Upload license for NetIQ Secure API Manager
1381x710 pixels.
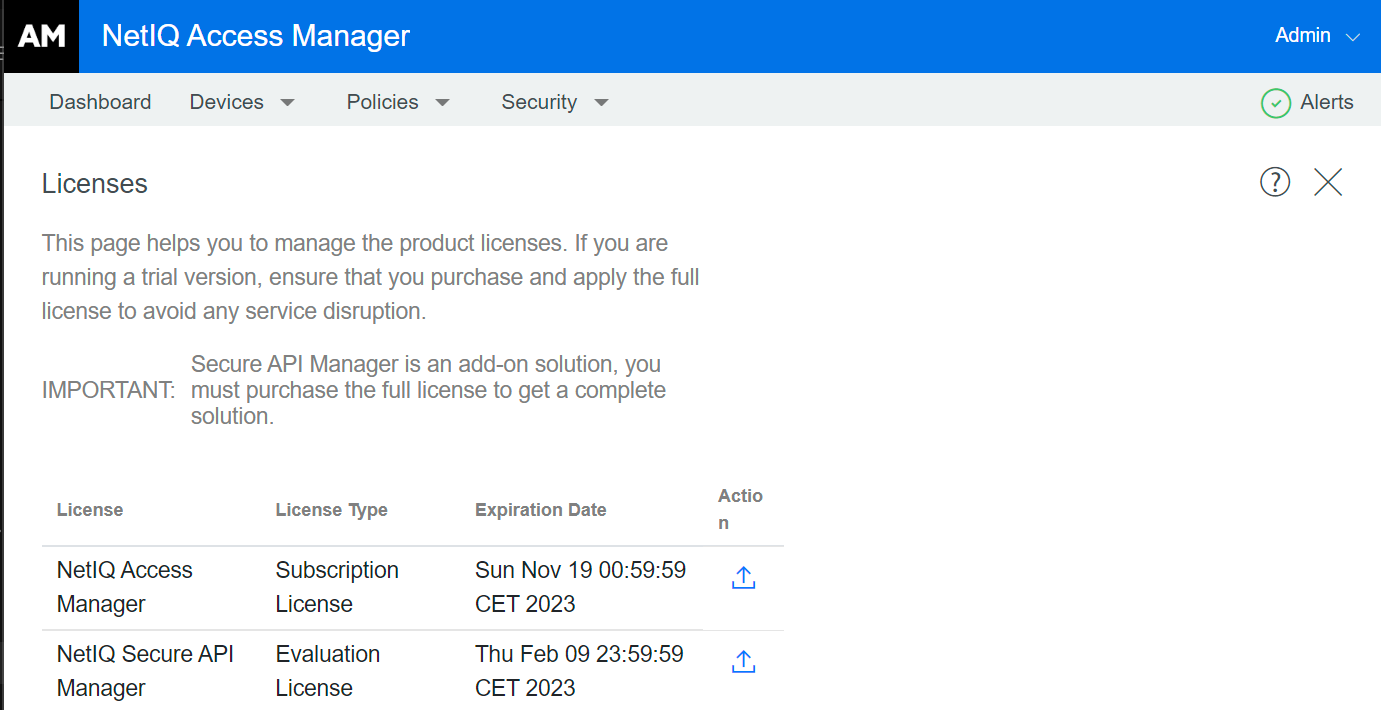click(x=743, y=661)
